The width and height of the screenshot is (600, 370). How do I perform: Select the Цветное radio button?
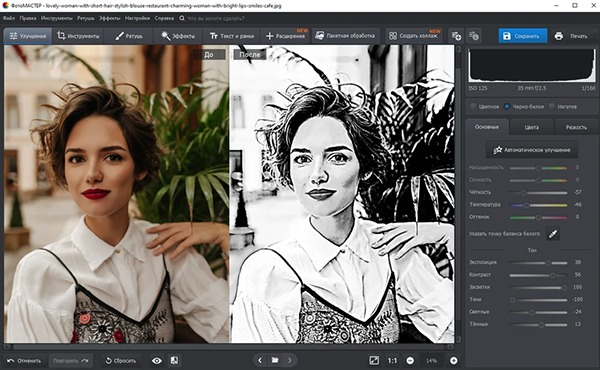[x=473, y=106]
